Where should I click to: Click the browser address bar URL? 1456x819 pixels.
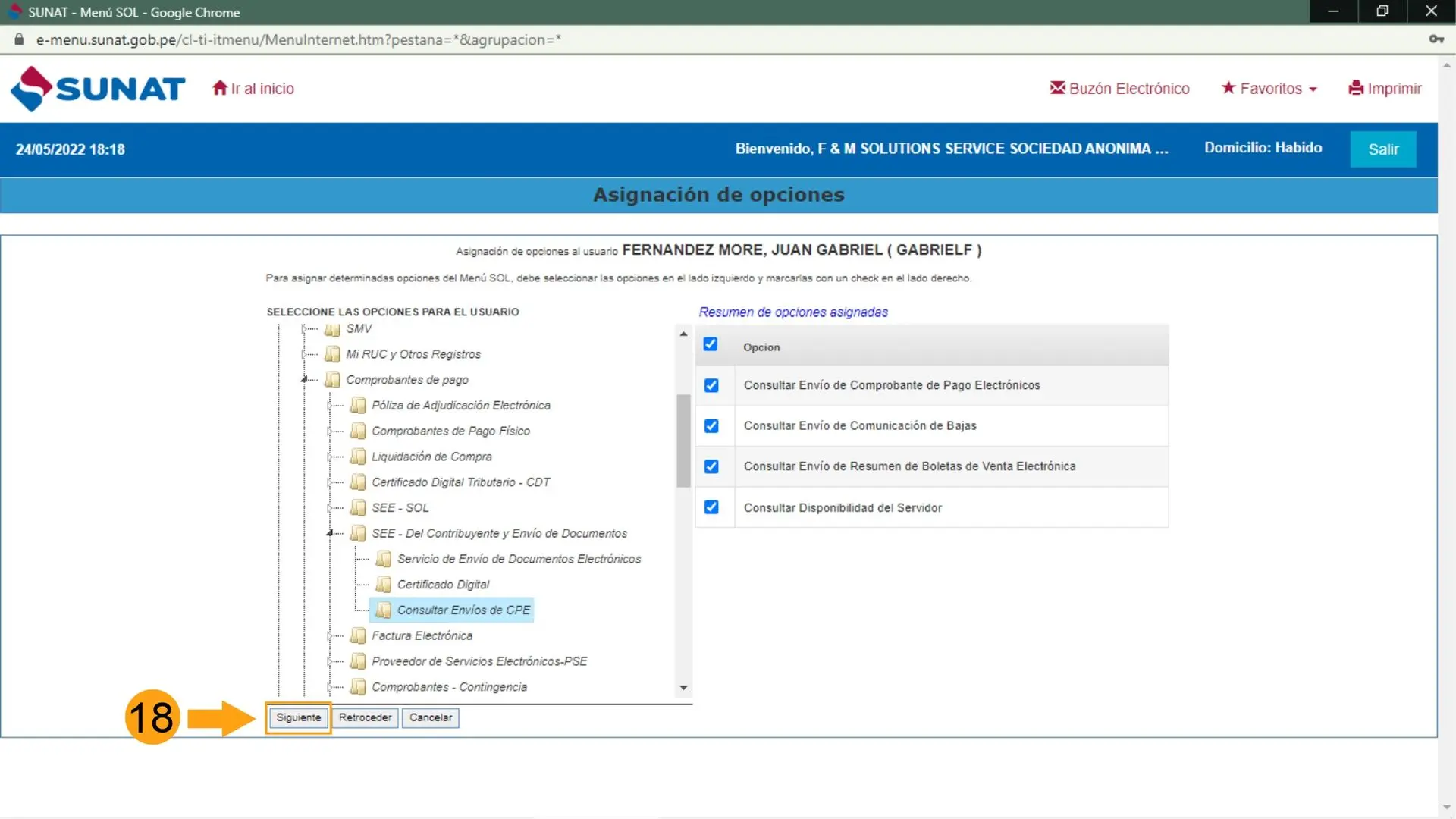pos(299,39)
